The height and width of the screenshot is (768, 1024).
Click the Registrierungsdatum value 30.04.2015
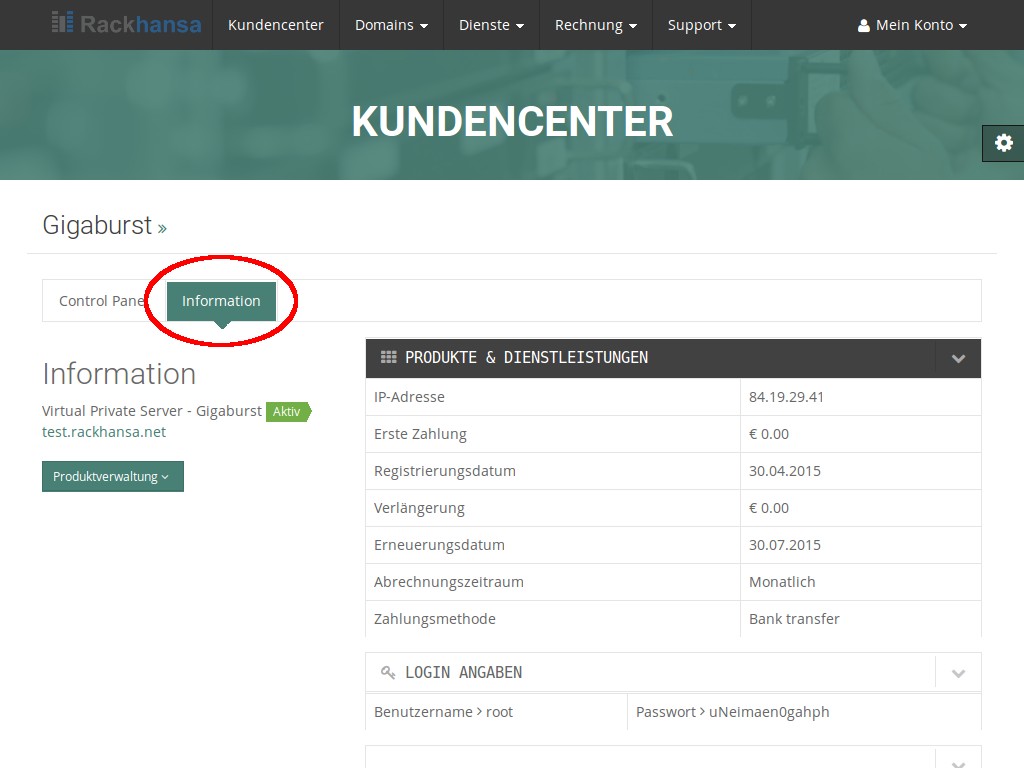pos(784,471)
